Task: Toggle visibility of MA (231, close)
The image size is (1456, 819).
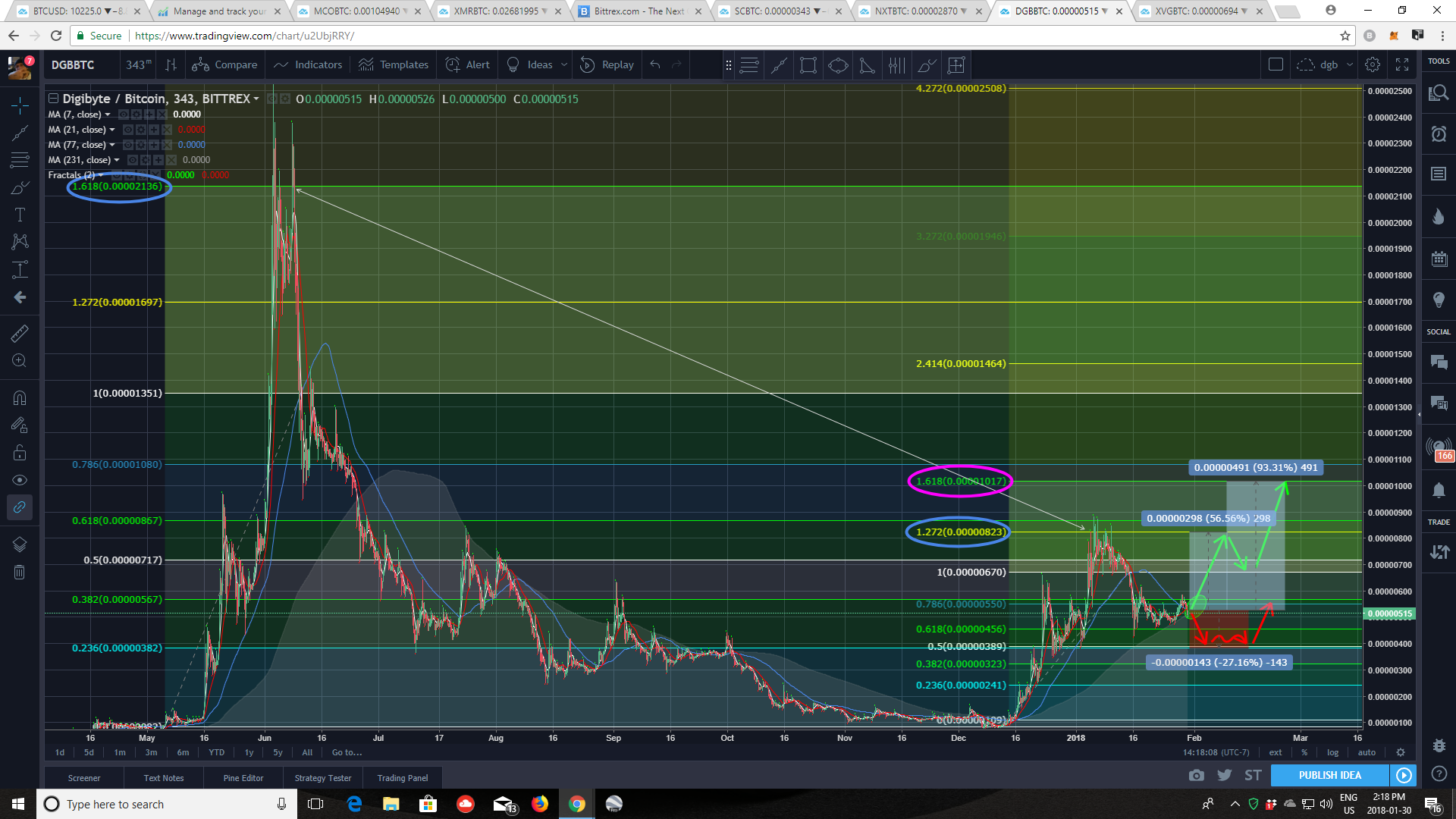Action: click(133, 160)
